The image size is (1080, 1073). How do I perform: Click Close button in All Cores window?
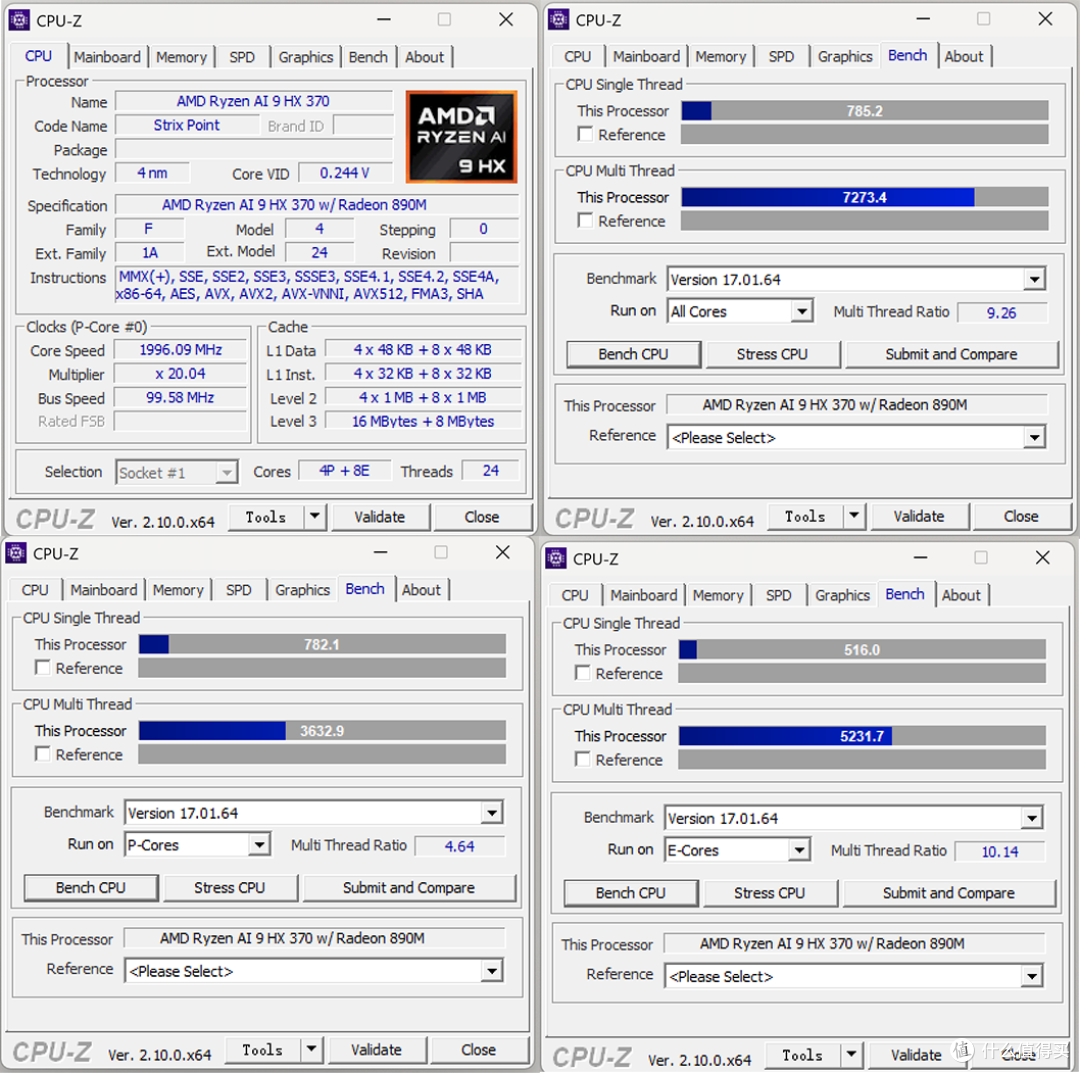click(1021, 516)
